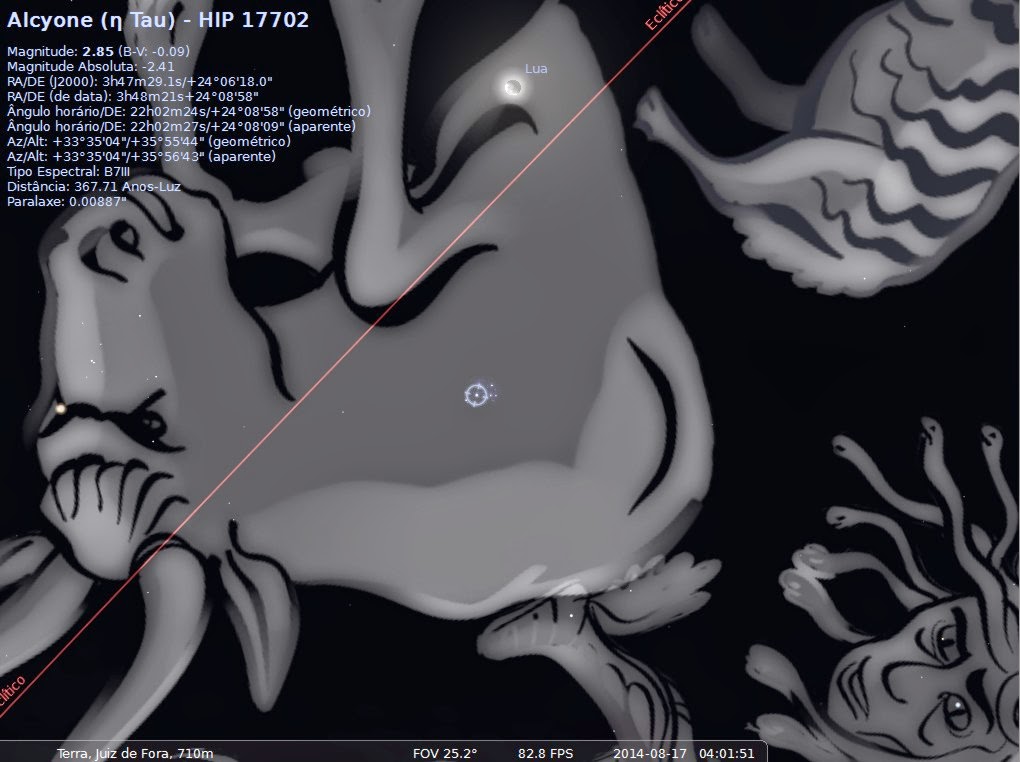Click the RA/DE (J2000) coordinates line
The image size is (1020, 762).
(x=140, y=81)
